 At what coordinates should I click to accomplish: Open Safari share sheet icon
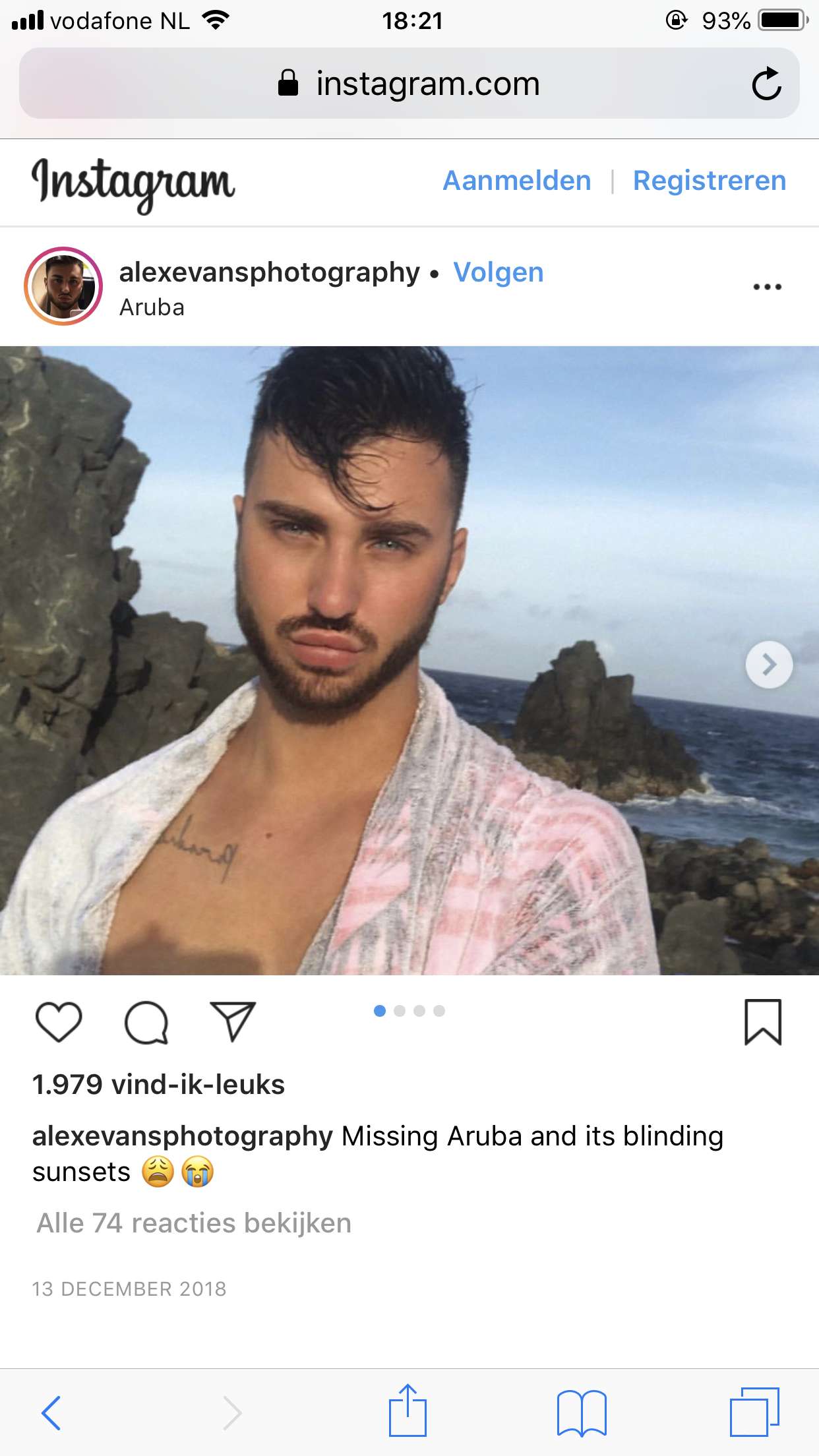point(408,1410)
